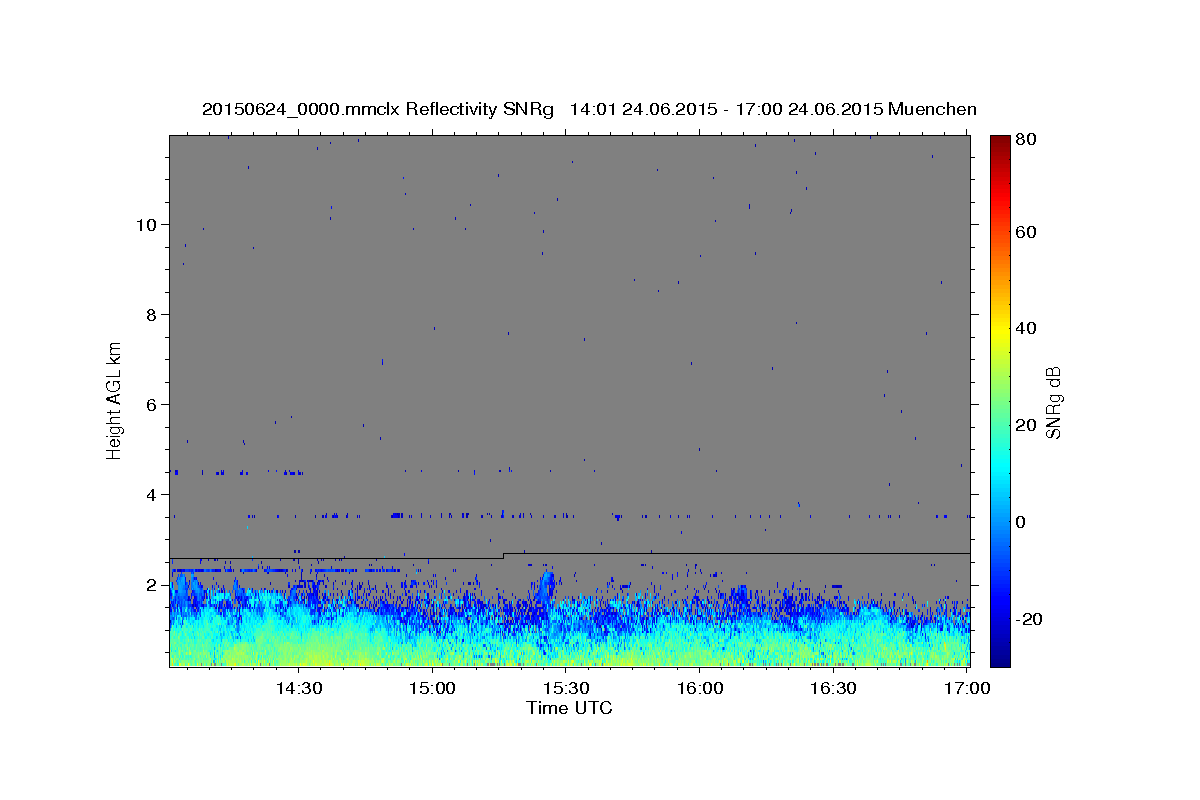Click the 16:30 time tick label
The width and height of the screenshot is (1200, 800).
coord(834,688)
